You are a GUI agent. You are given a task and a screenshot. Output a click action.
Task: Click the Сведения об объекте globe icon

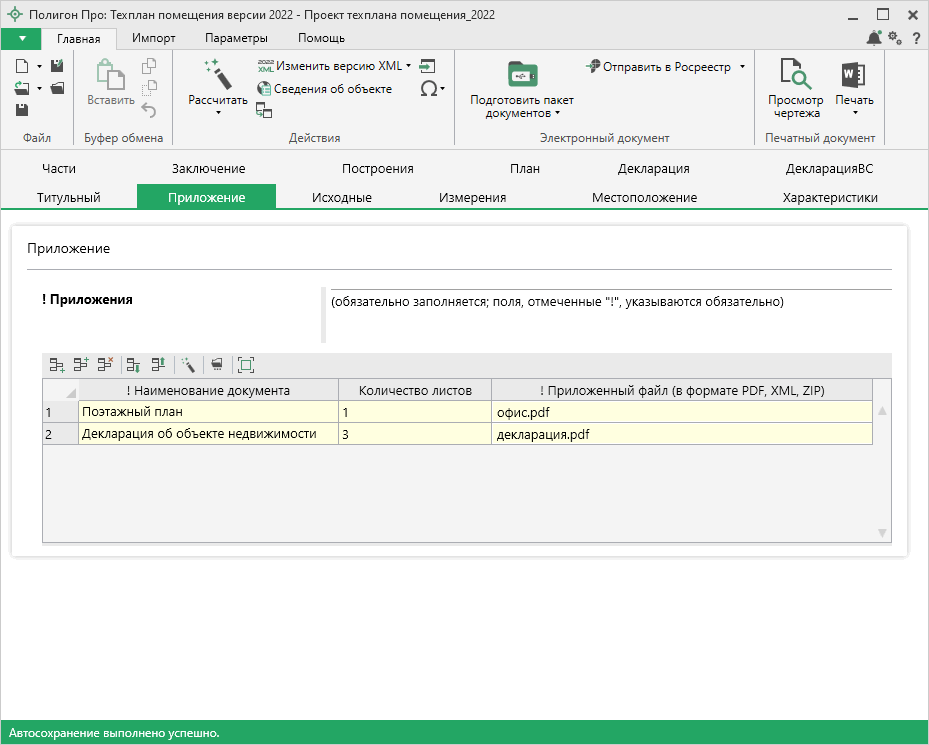265,89
